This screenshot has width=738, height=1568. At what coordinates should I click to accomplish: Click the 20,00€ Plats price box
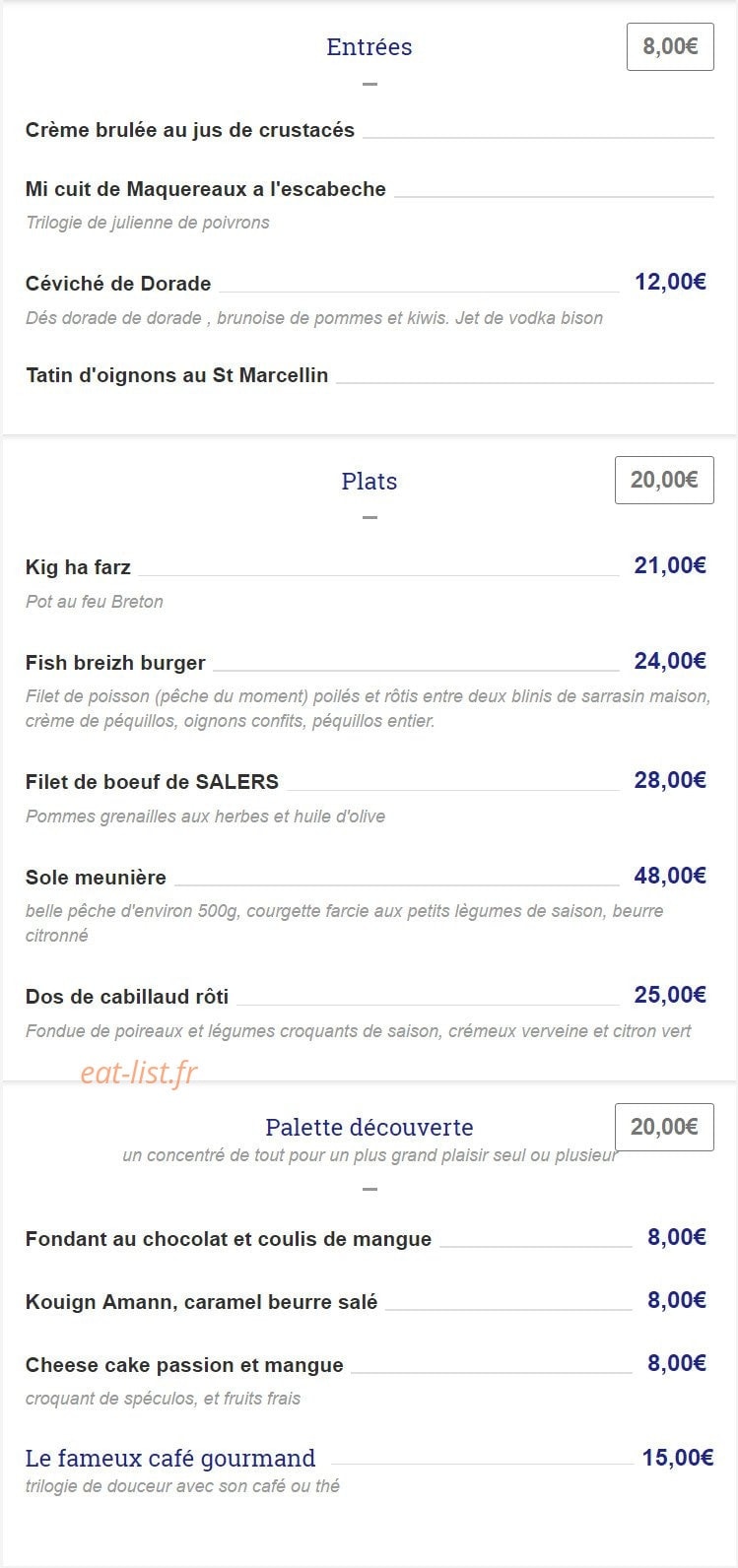coord(664,480)
